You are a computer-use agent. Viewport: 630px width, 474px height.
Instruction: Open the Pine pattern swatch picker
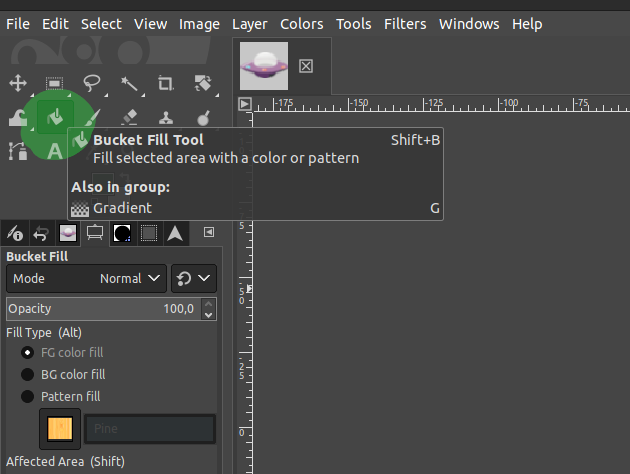click(x=60, y=429)
